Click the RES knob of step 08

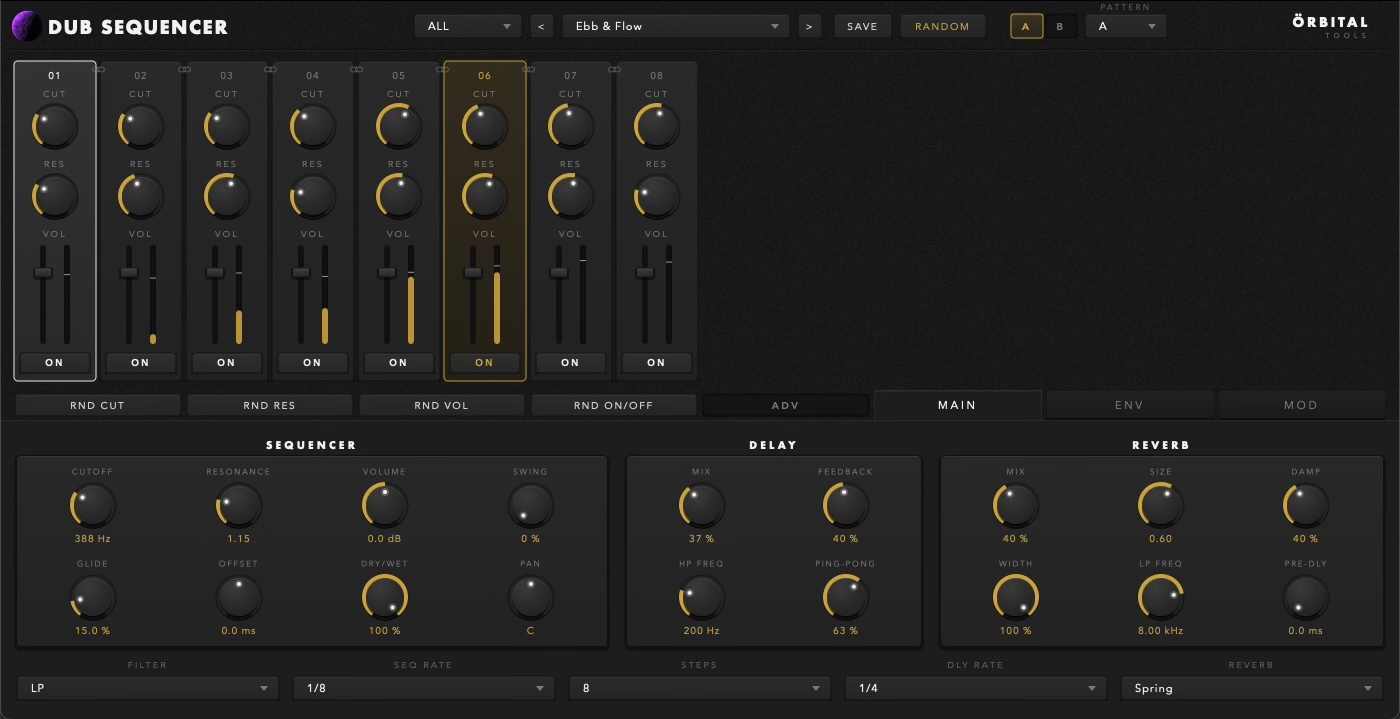[x=657, y=197]
